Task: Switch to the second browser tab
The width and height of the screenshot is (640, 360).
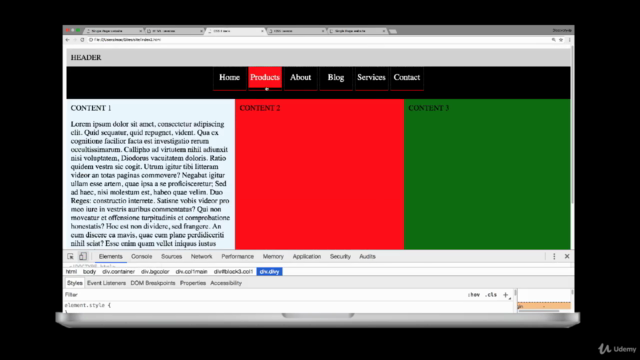Action: (x=175, y=31)
